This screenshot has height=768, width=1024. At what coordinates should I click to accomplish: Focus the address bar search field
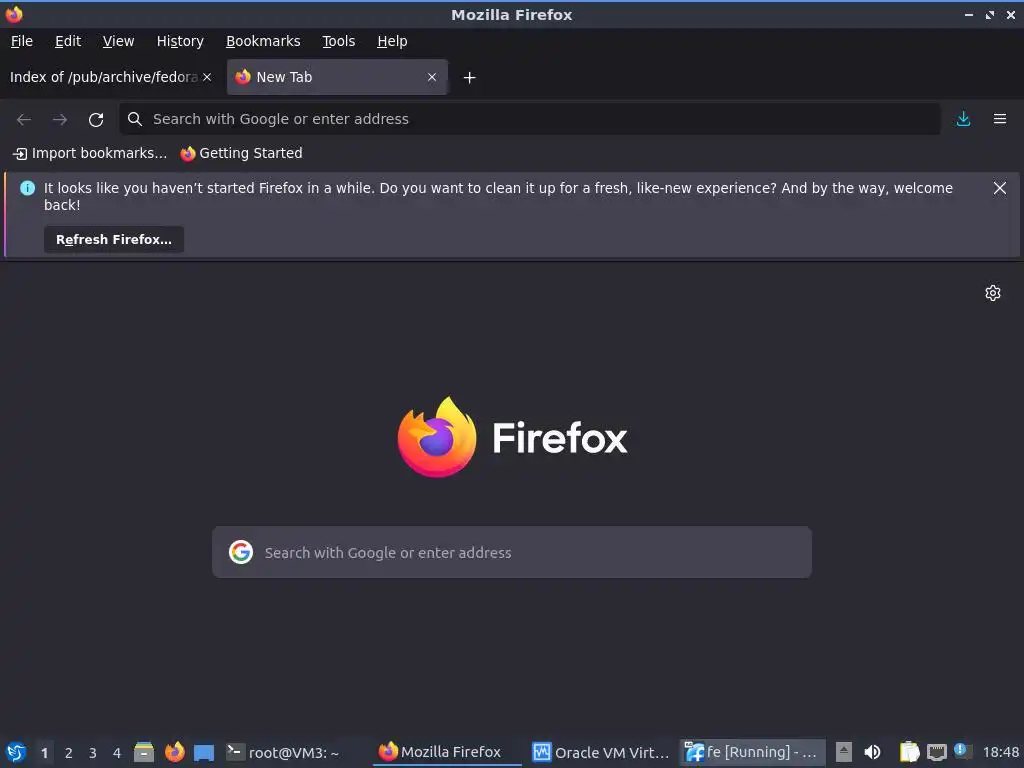pos(530,119)
